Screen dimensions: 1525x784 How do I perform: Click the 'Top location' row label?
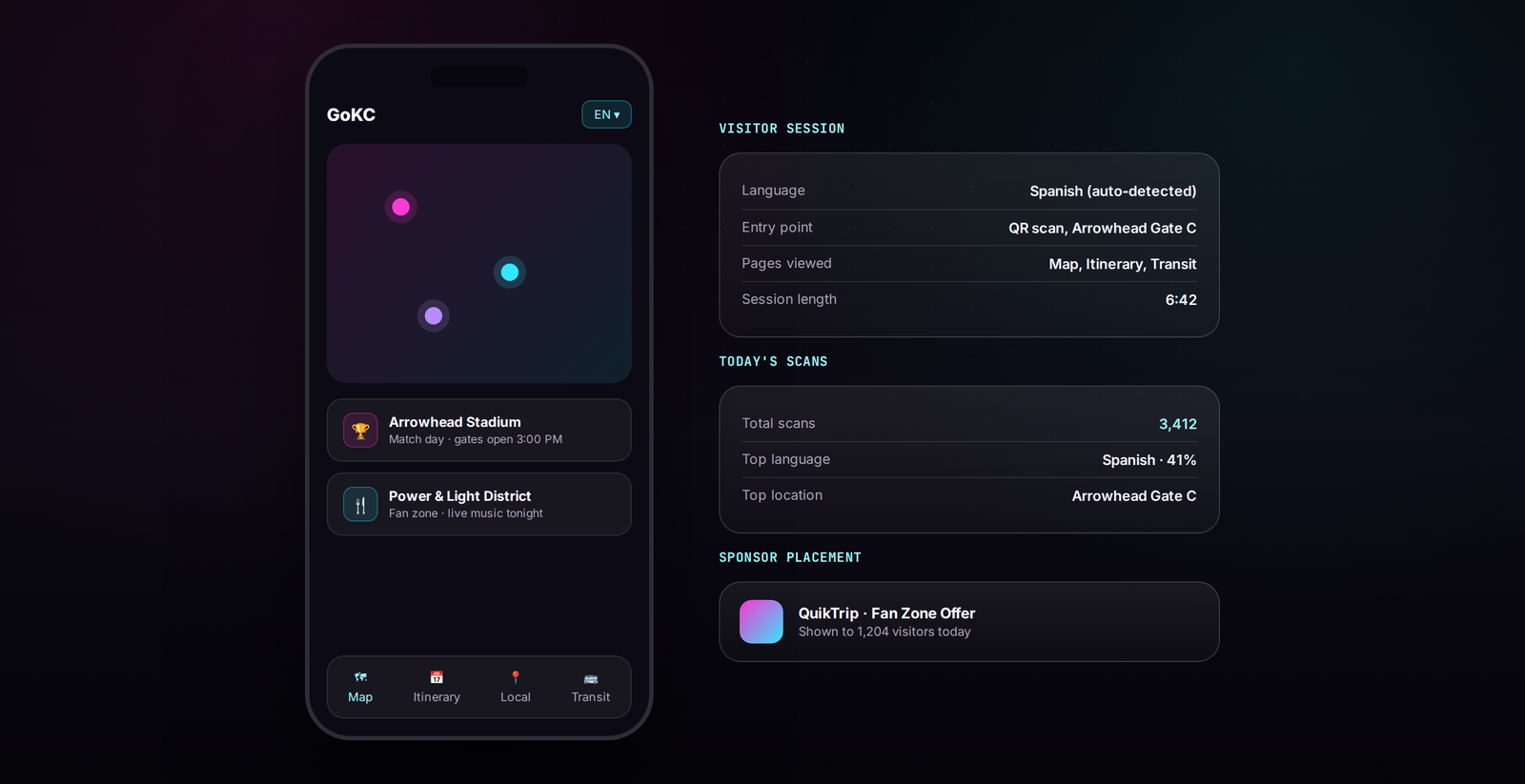tap(782, 495)
